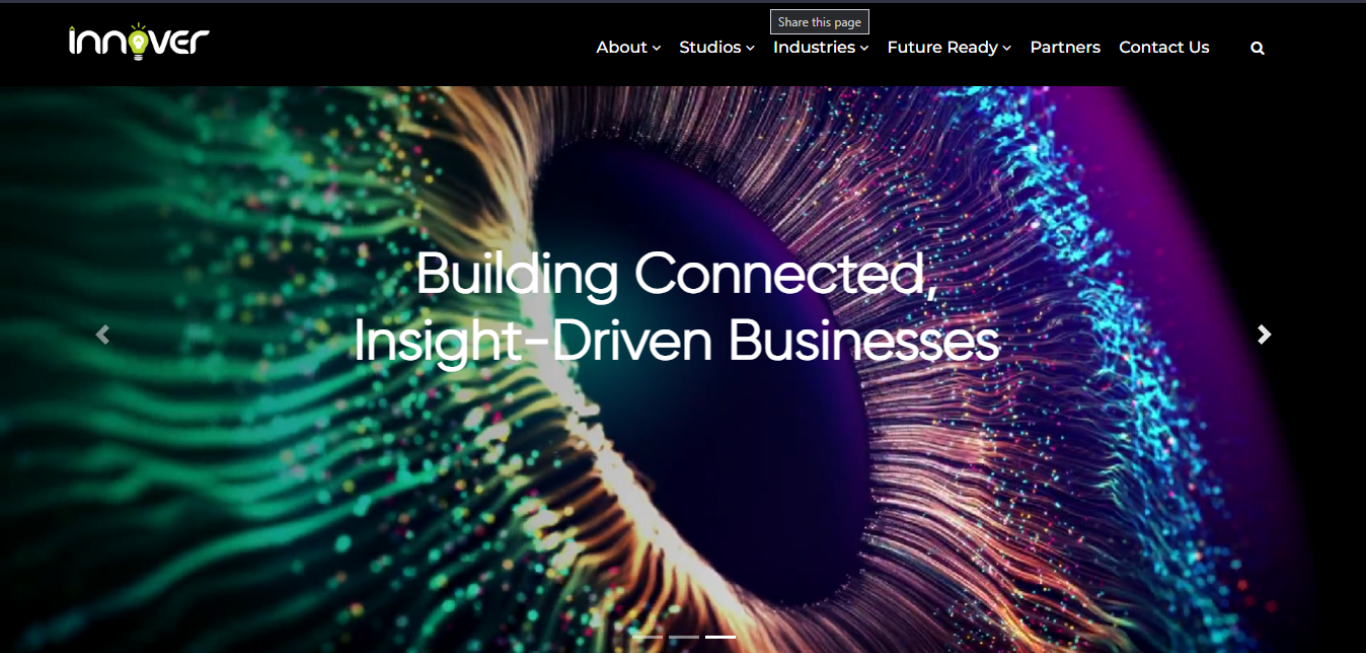Expand the Studios chevron arrow
Image resolution: width=1366 pixels, height=653 pixels.
[750, 48]
